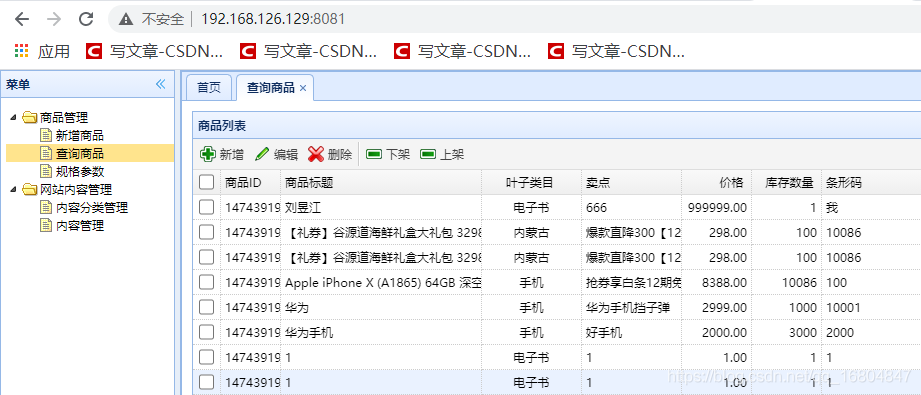
Task: Click the insecure warning triangle icon
Action: point(126,19)
